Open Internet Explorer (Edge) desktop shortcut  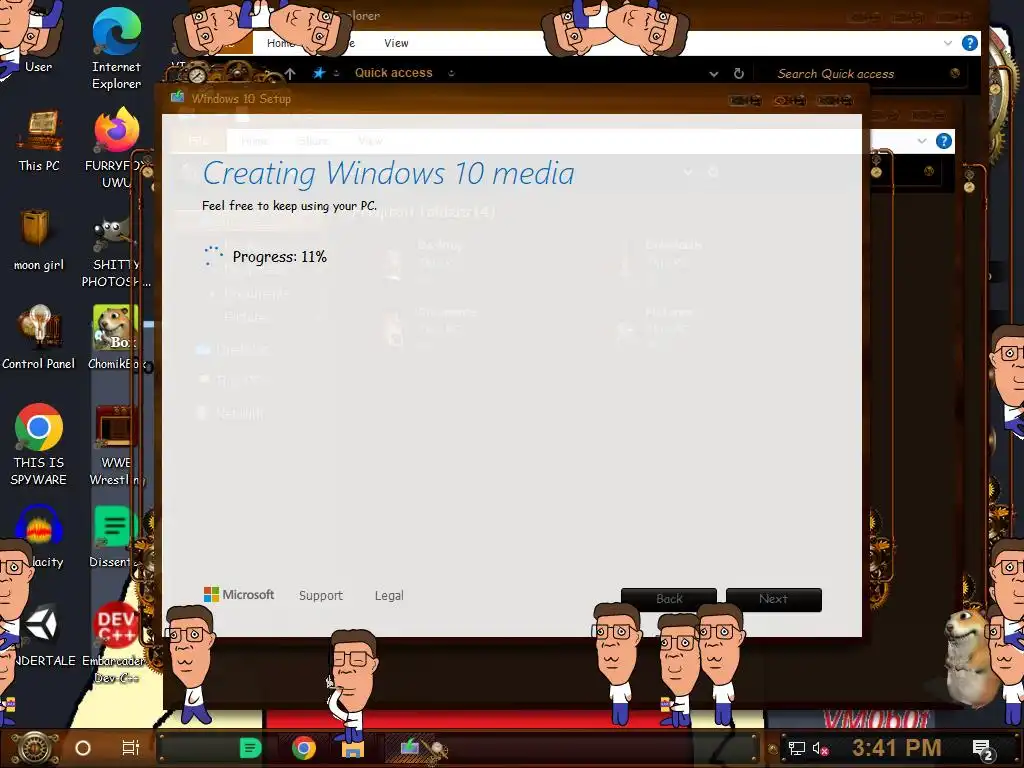click(x=116, y=47)
